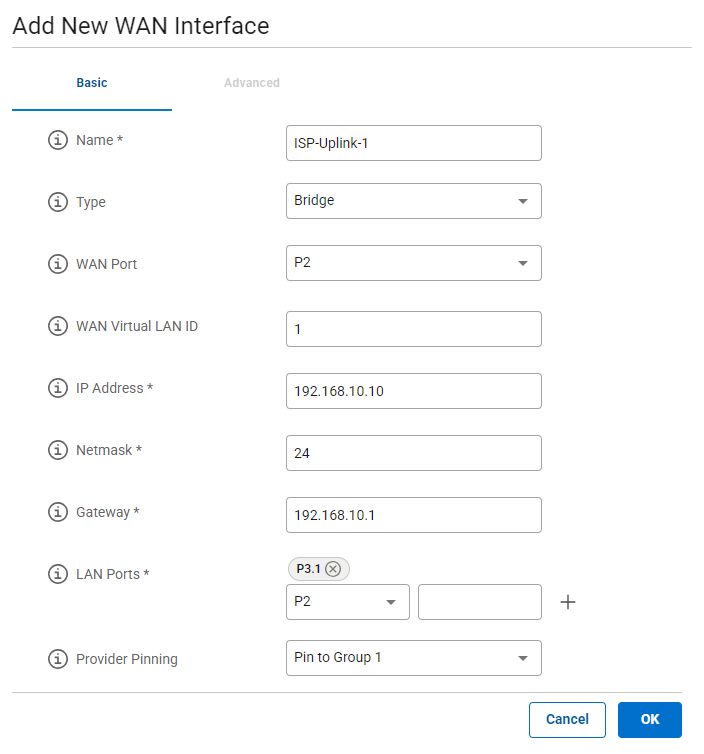
Task: Cancel adding the WAN interface
Action: [x=567, y=719]
